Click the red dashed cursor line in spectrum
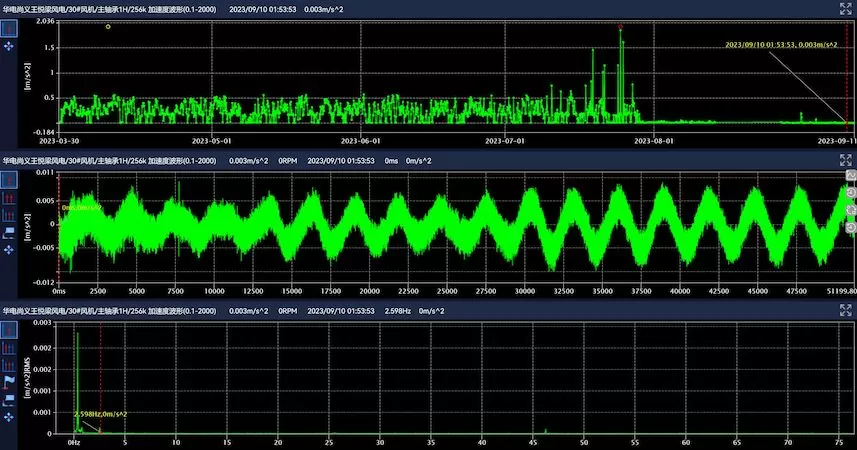This screenshot has height=450, width=857. (101, 370)
